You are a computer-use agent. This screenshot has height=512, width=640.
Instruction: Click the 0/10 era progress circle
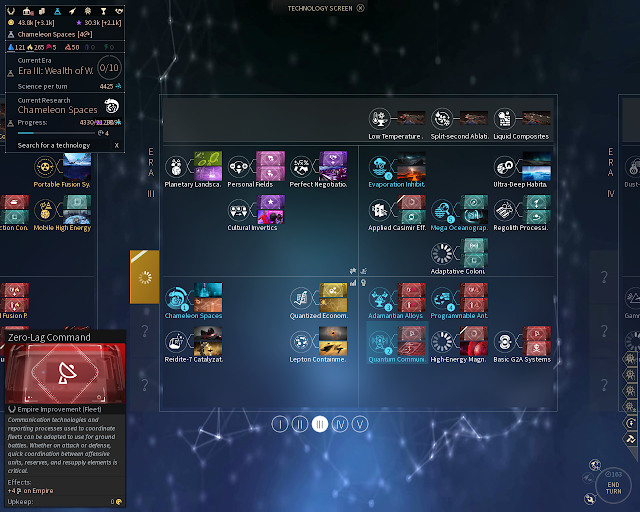click(109, 68)
